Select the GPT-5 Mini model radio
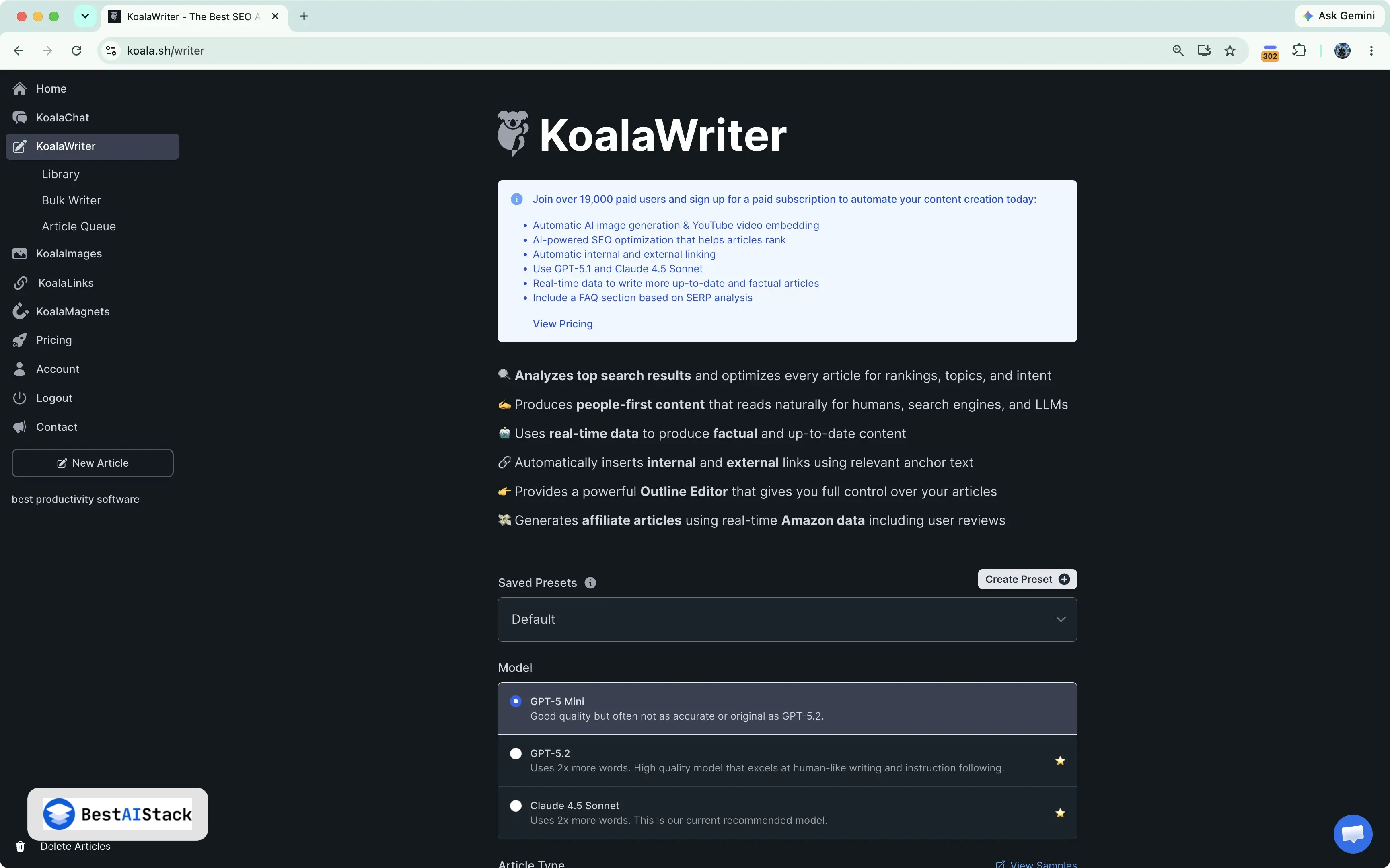 516,701
